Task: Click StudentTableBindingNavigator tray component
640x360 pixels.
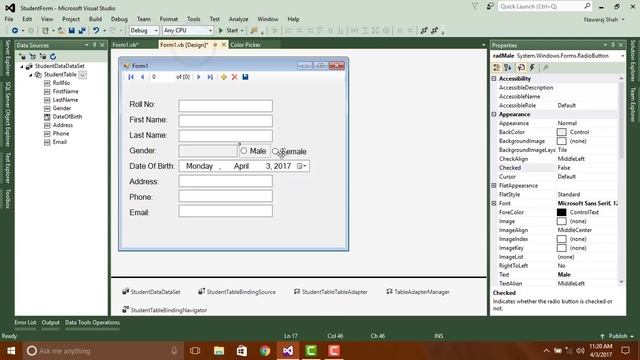Action: (x=165, y=310)
